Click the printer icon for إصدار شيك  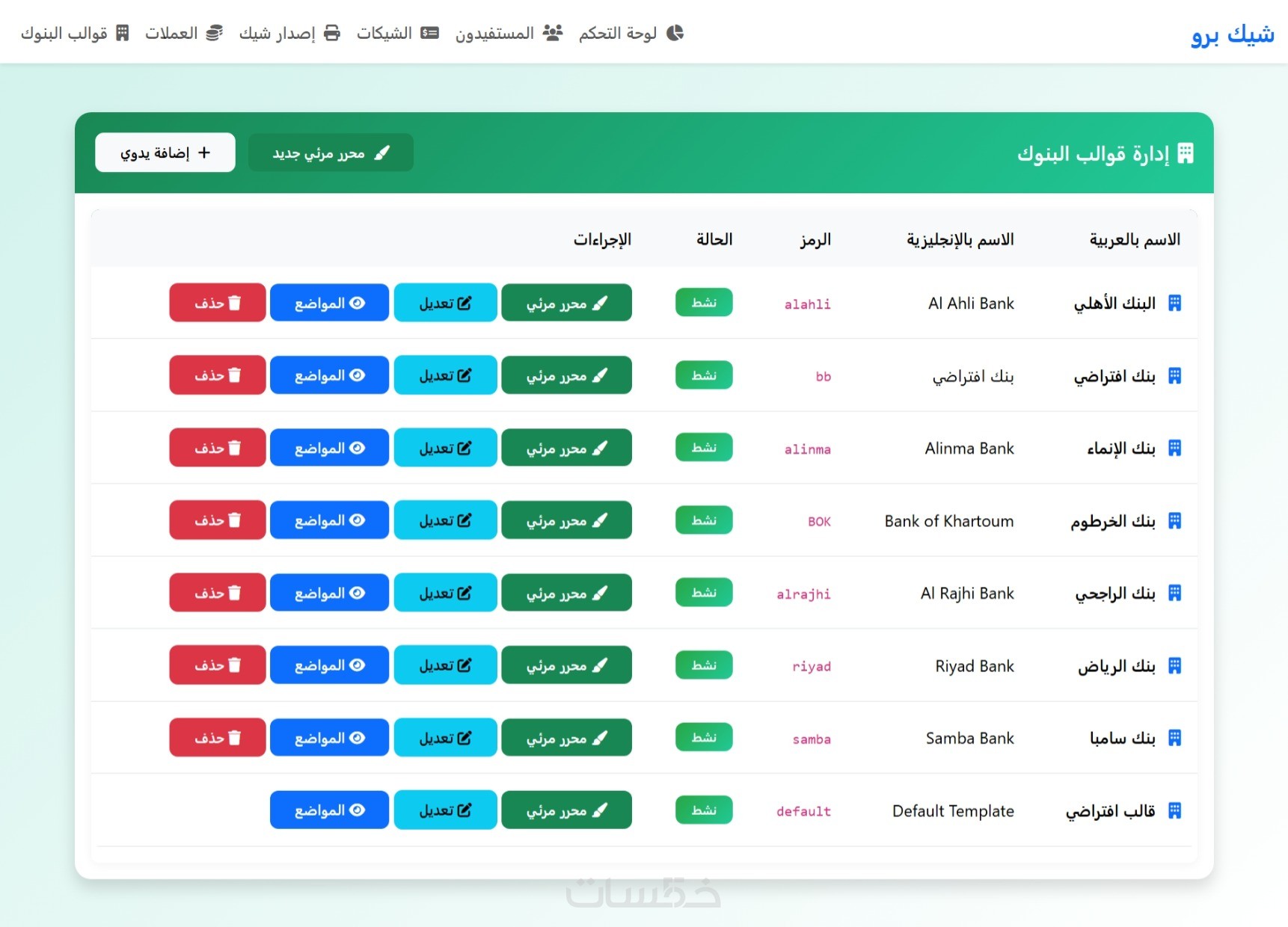pyautogui.click(x=332, y=33)
